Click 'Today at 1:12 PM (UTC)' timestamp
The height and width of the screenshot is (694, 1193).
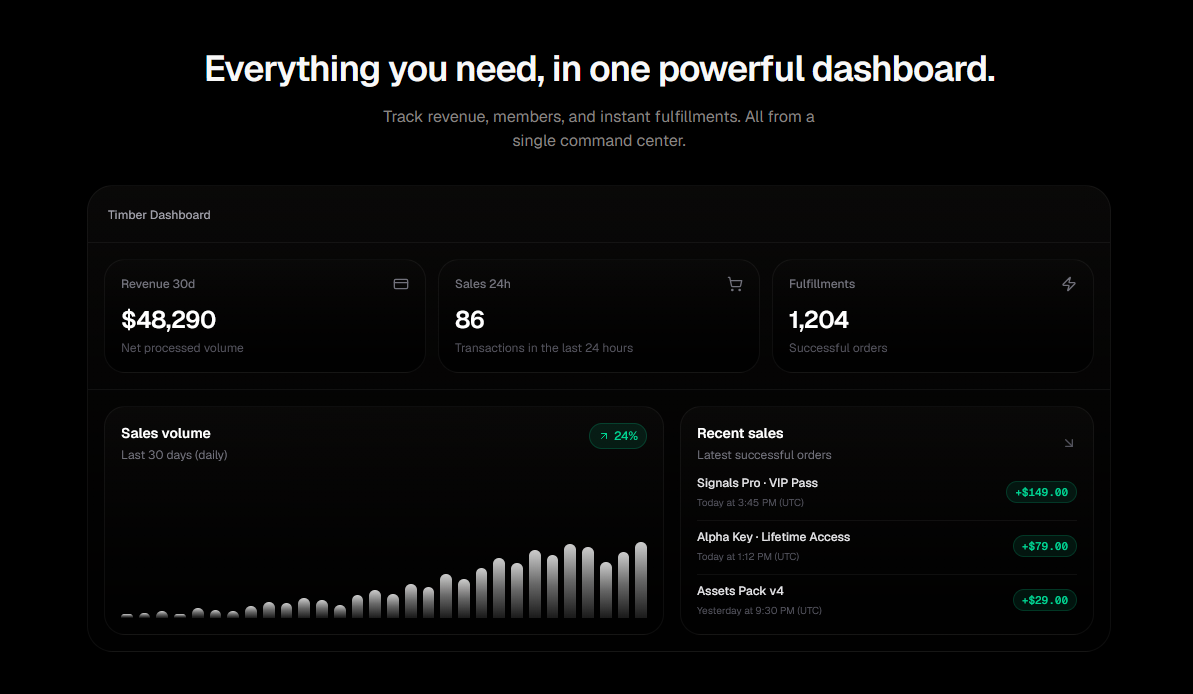[x=748, y=557]
